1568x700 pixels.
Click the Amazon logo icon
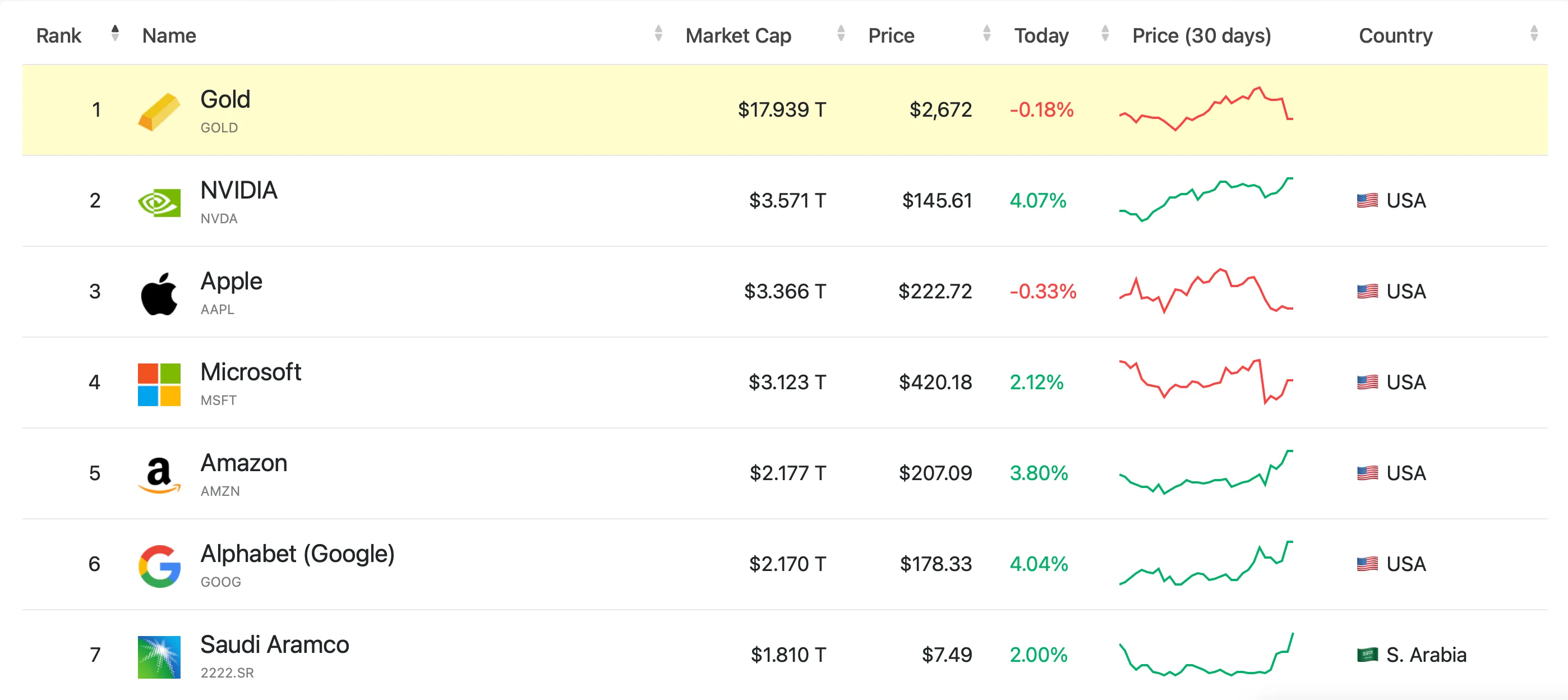159,475
